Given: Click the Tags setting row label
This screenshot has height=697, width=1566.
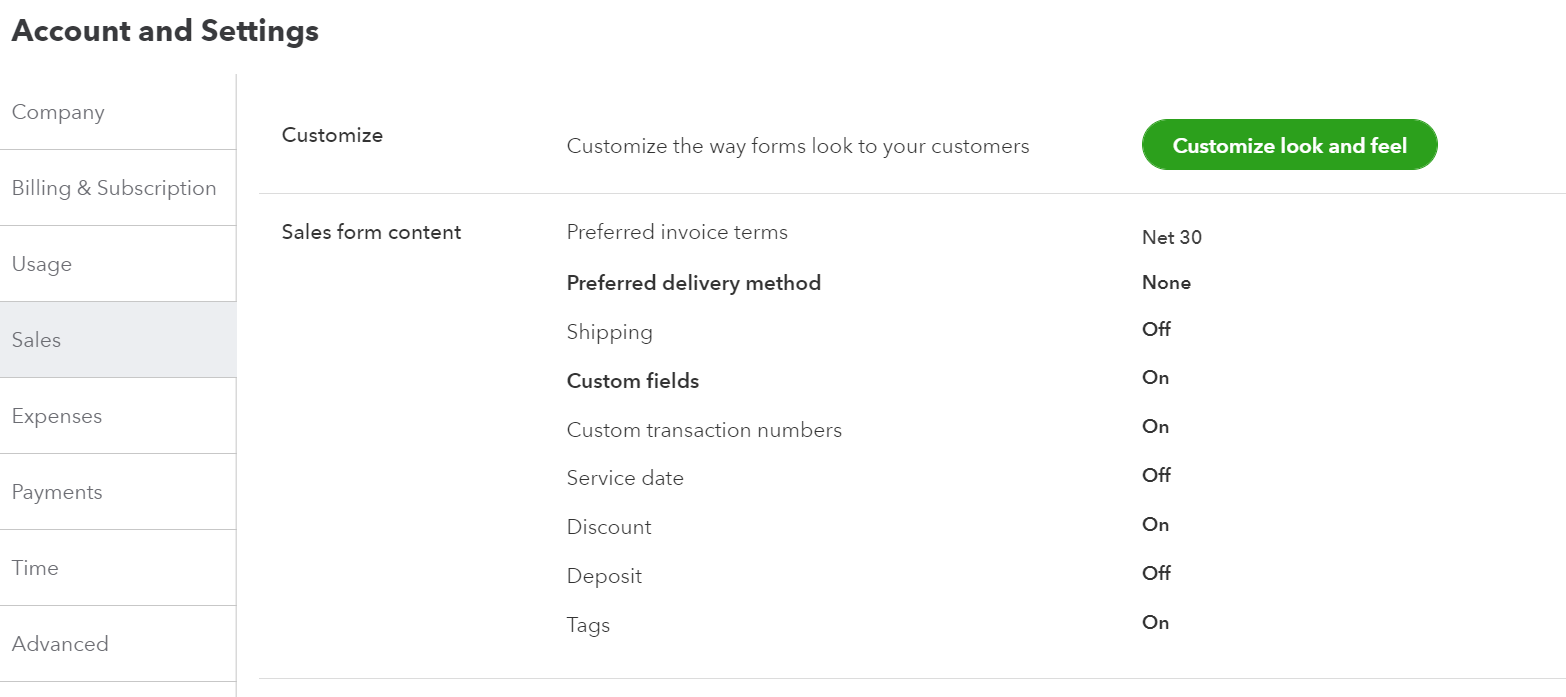Looking at the screenshot, I should pos(588,625).
